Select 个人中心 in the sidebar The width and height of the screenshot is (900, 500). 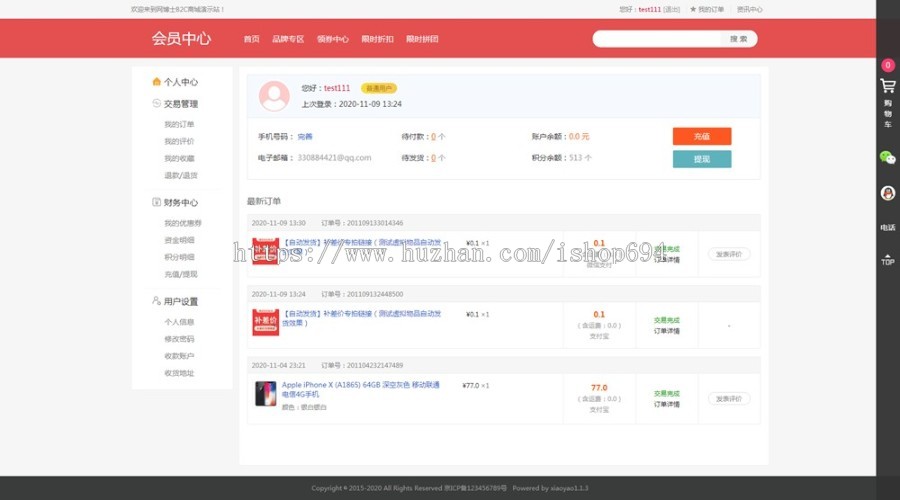[181, 82]
